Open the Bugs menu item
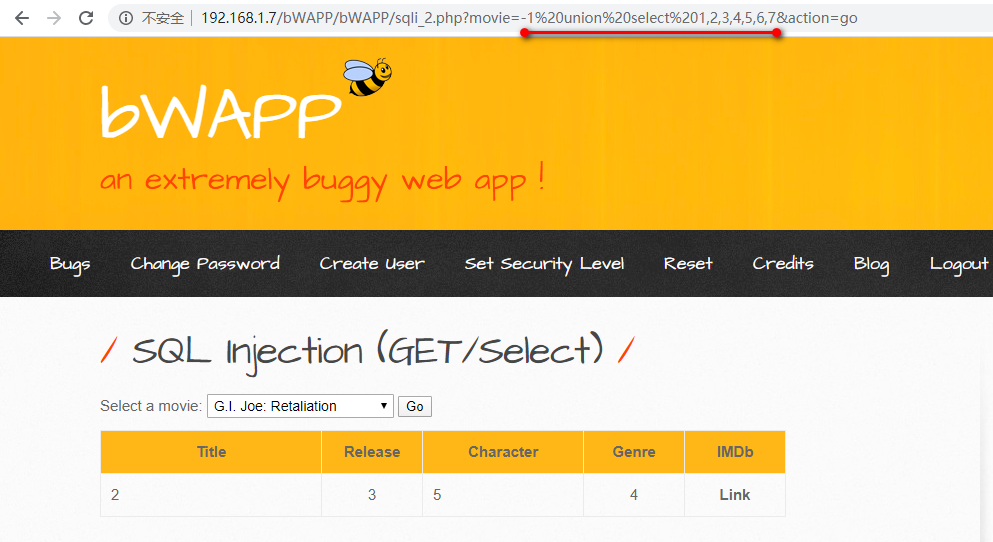This screenshot has height=542, width=993. [70, 264]
